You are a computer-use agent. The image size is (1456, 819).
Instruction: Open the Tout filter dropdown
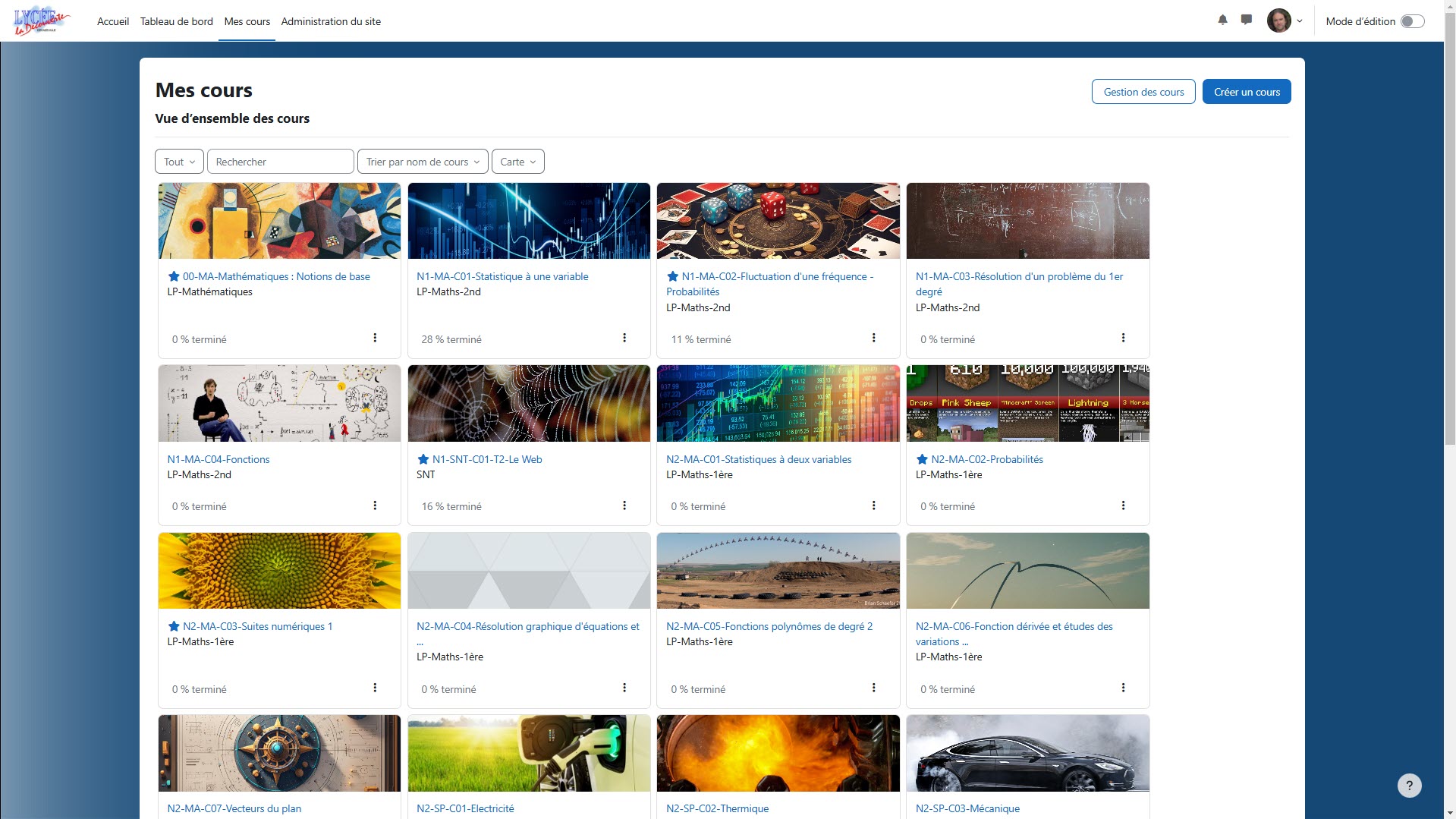178,161
